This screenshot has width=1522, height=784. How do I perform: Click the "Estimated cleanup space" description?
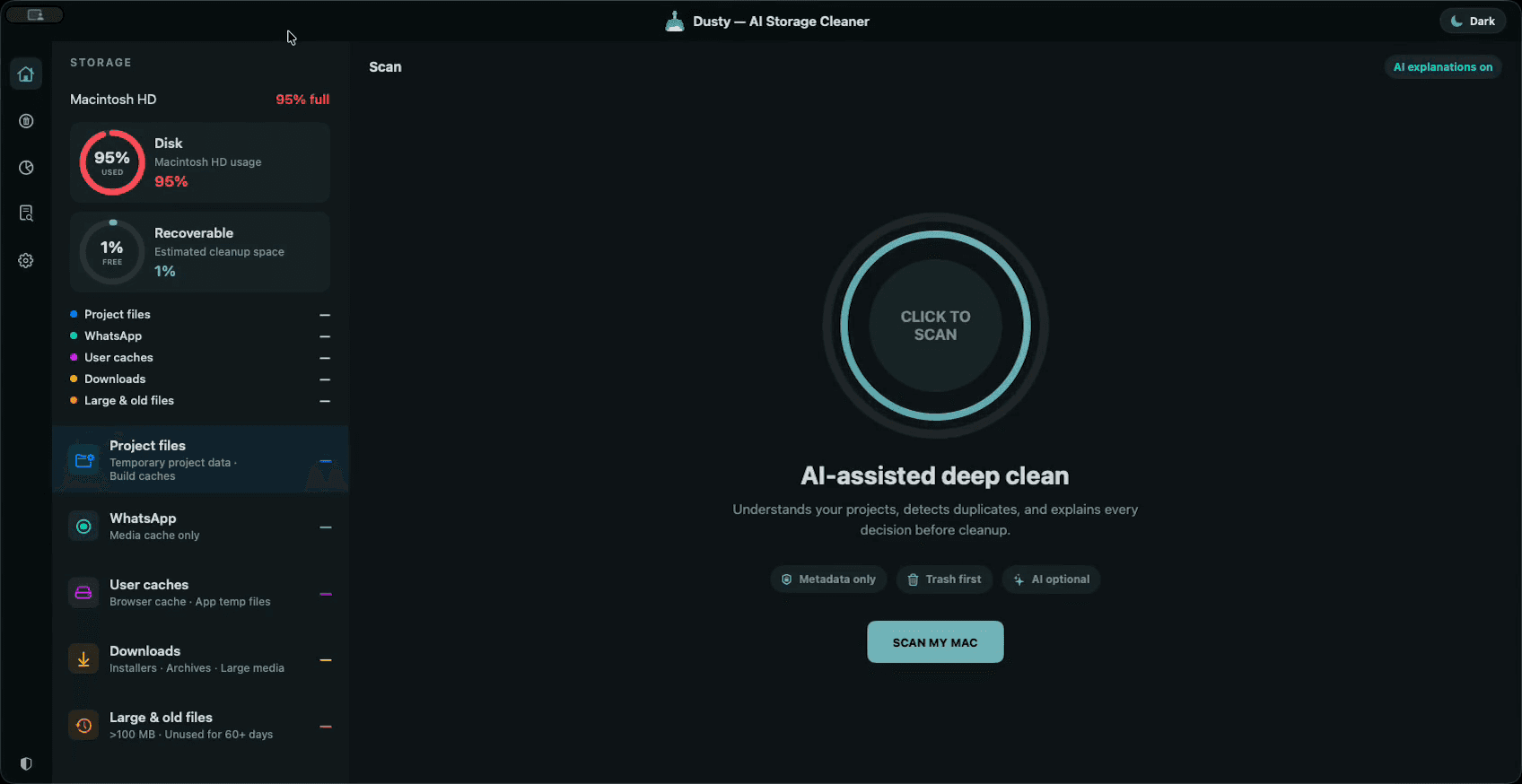[x=219, y=252]
